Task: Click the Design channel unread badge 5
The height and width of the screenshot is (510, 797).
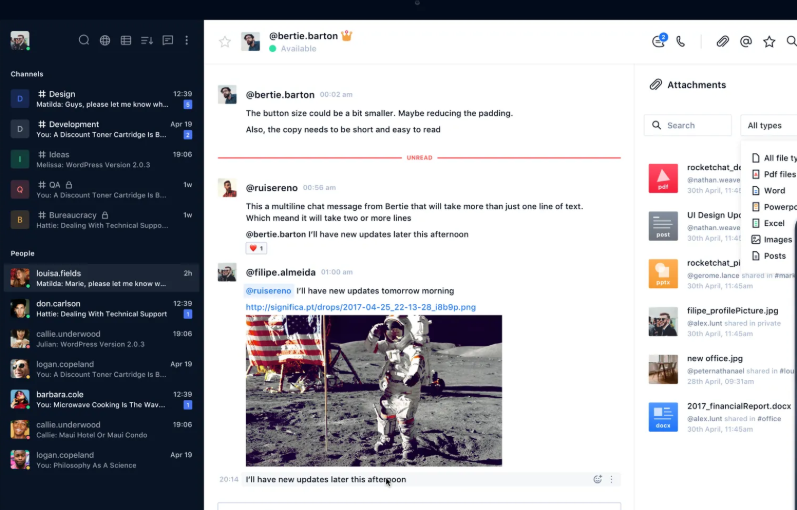Action: coord(188,104)
